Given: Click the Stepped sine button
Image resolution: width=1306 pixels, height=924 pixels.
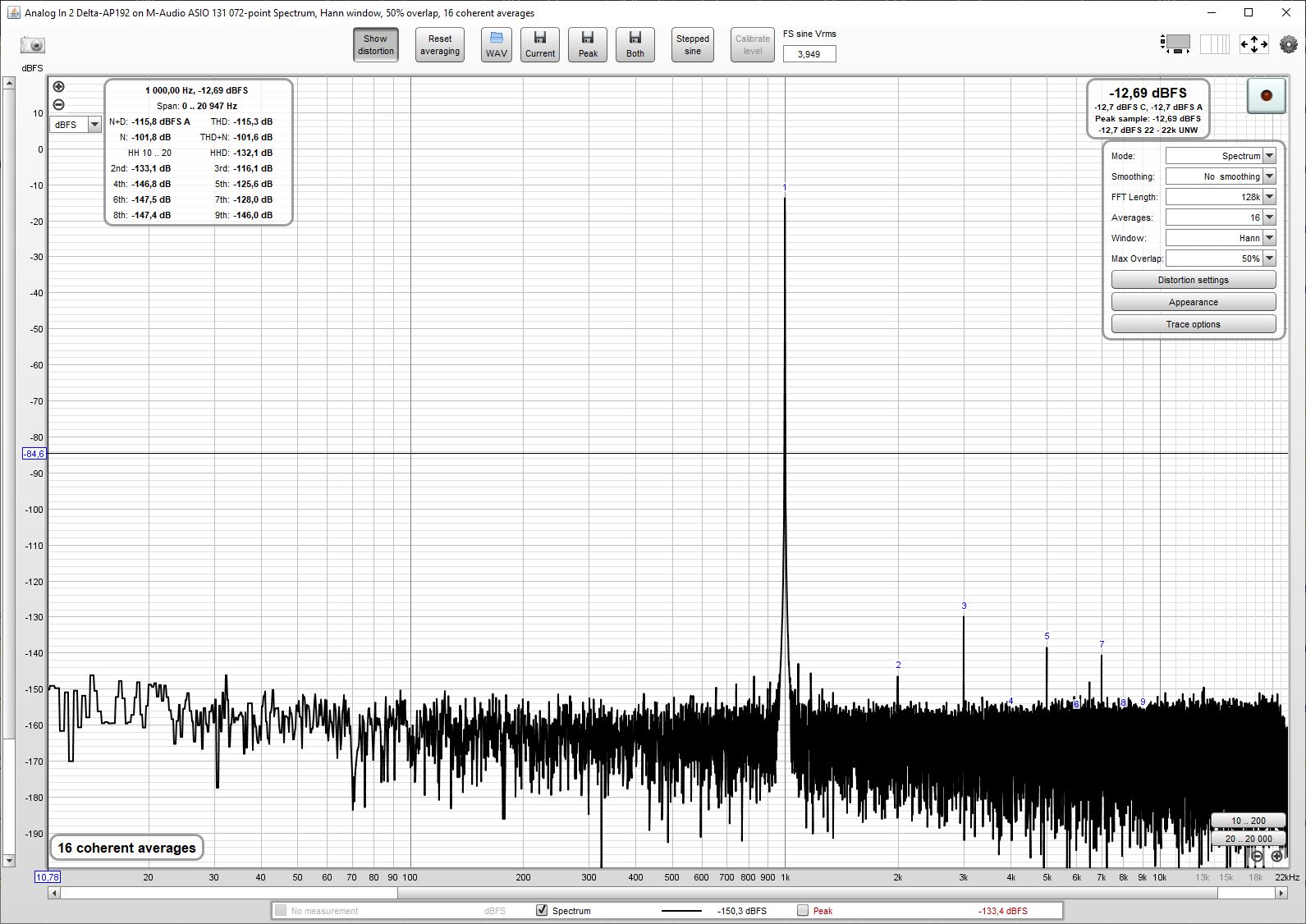Looking at the screenshot, I should pyautogui.click(x=693, y=45).
